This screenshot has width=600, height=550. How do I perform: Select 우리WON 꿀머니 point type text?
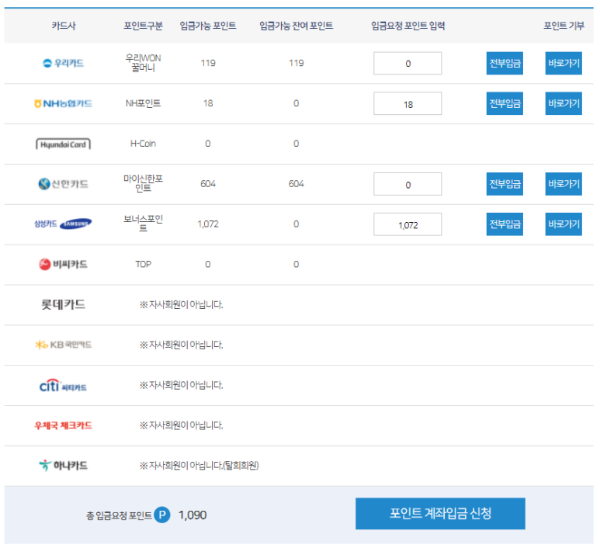point(143,63)
